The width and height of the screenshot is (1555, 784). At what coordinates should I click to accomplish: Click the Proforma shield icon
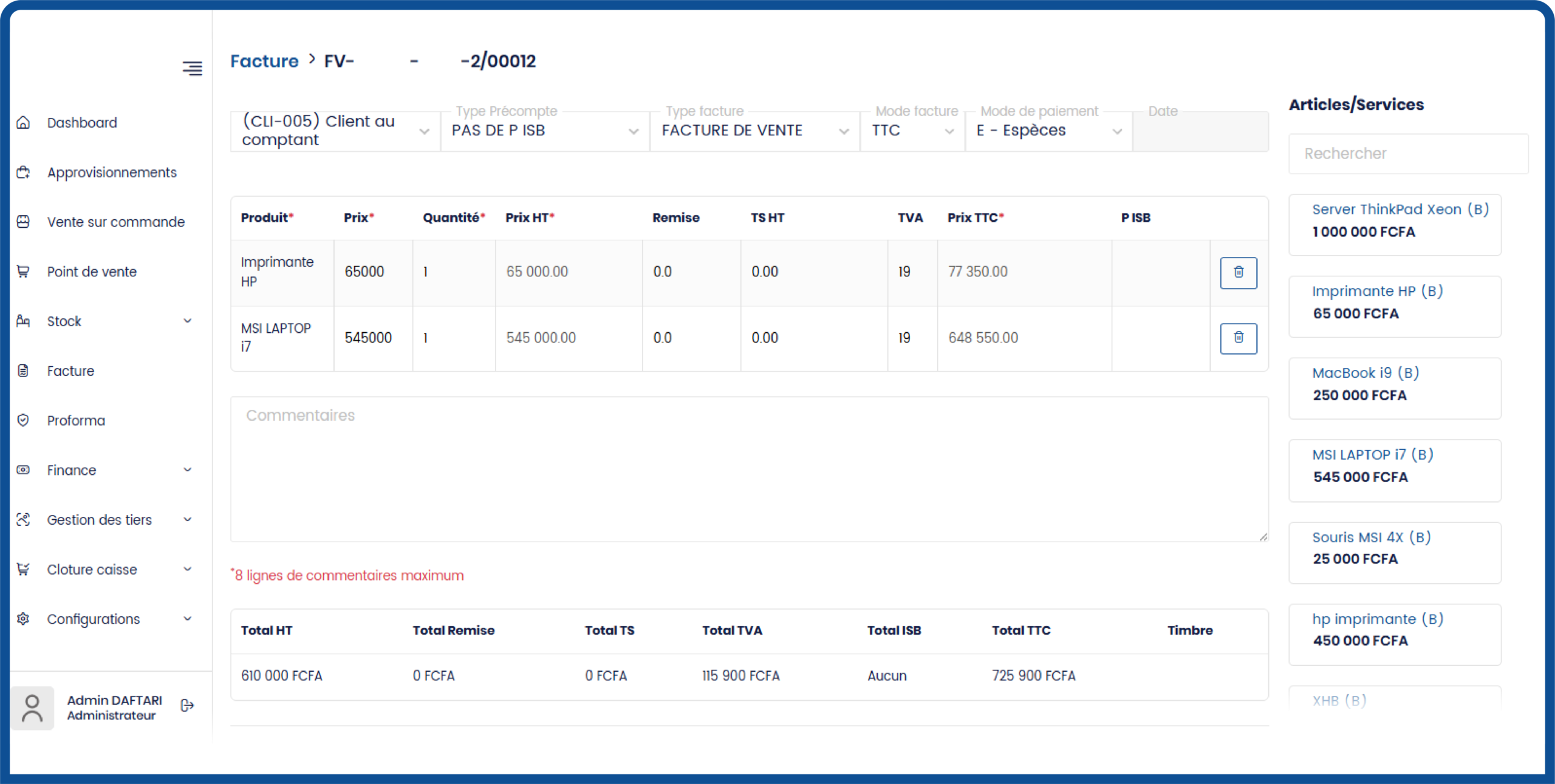23,420
